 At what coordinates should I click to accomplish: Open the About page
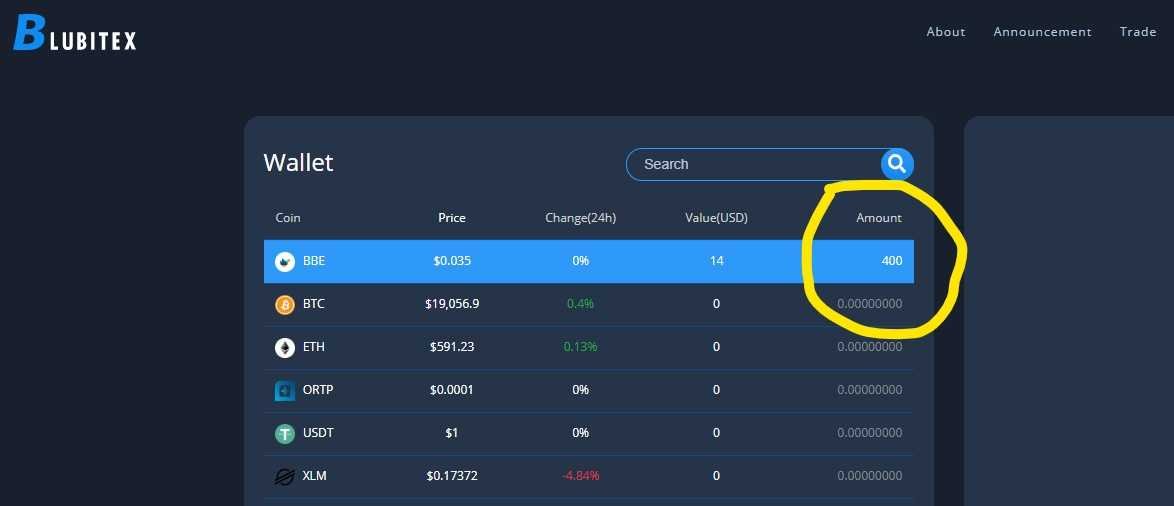coord(946,31)
